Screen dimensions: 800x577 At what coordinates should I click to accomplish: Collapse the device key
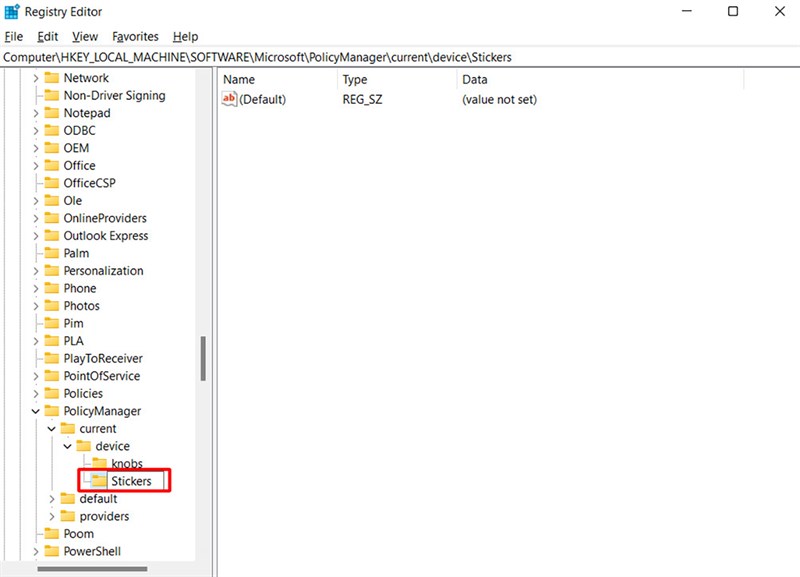click(x=68, y=446)
